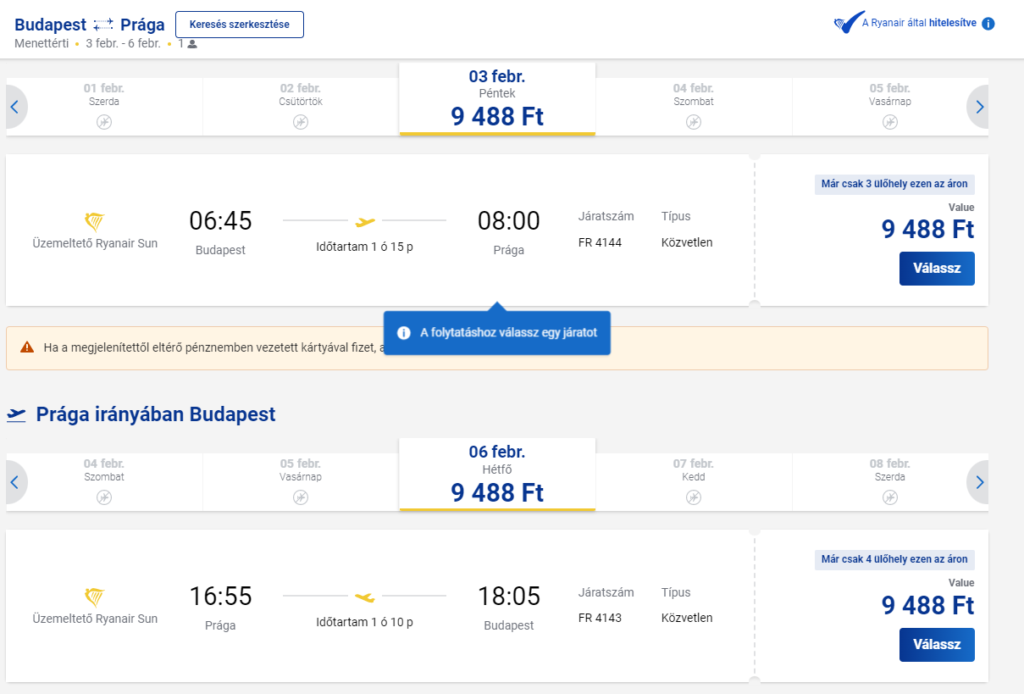Click the yellow plane icon on FR 4144 flight

click(x=365, y=222)
